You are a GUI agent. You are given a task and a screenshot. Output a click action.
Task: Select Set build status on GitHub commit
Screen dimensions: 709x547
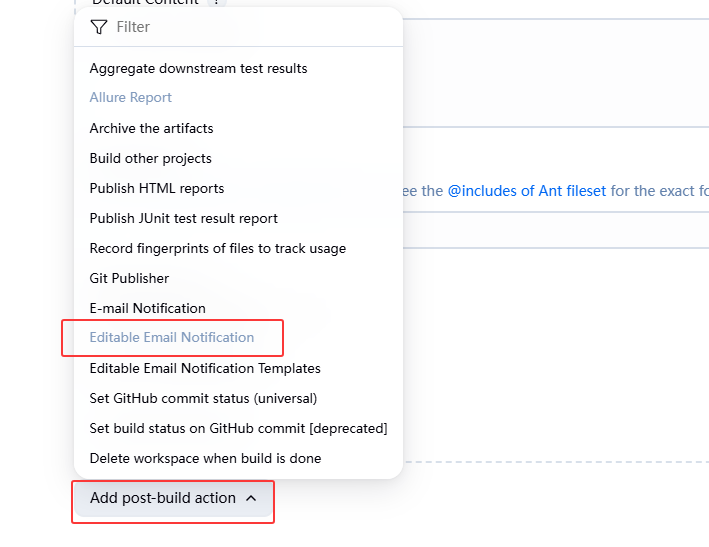tap(238, 428)
